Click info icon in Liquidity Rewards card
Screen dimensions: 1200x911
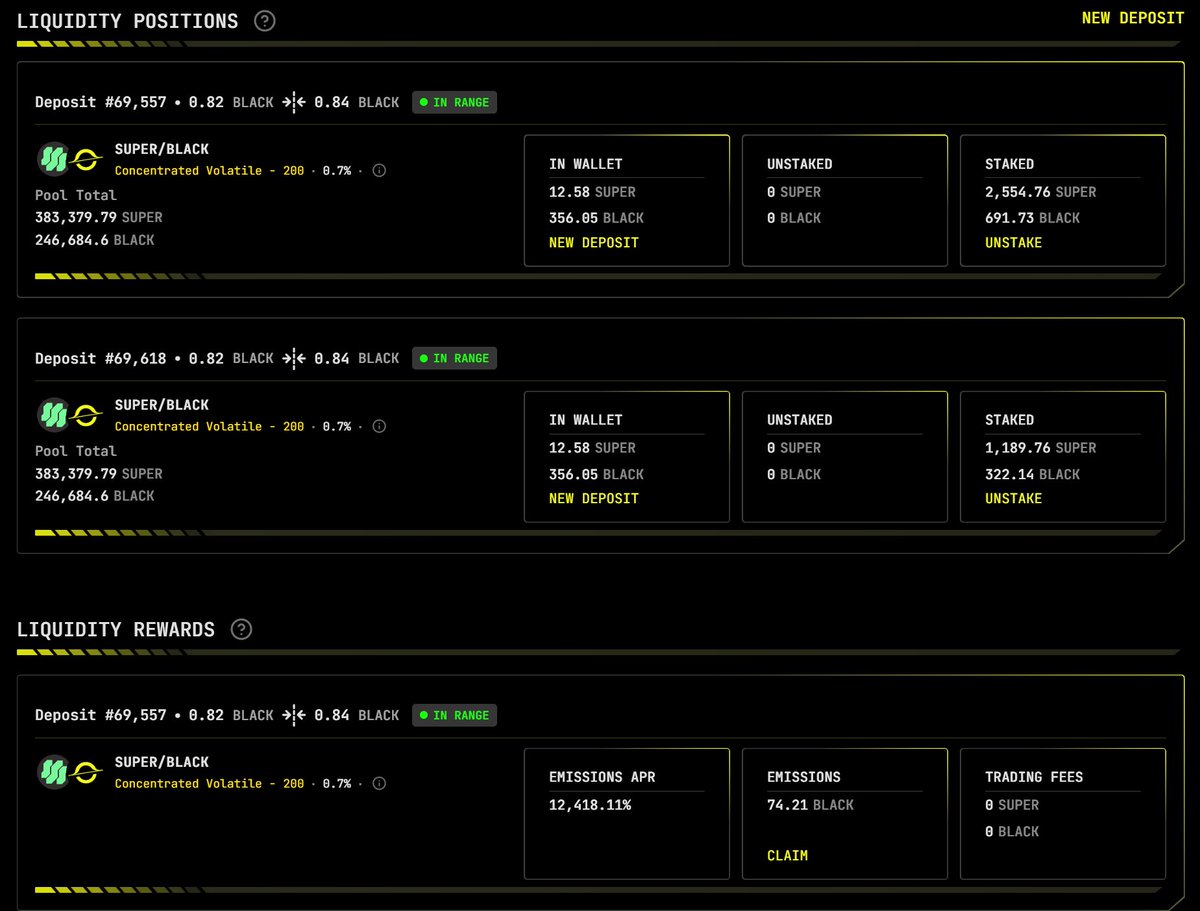[x=379, y=784]
